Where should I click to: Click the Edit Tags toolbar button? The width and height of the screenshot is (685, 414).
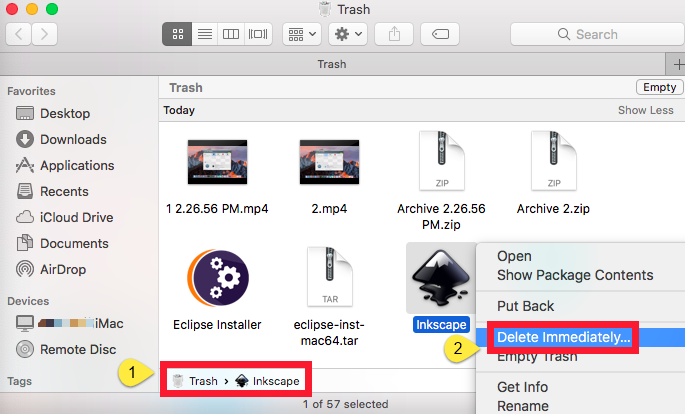tap(440, 34)
